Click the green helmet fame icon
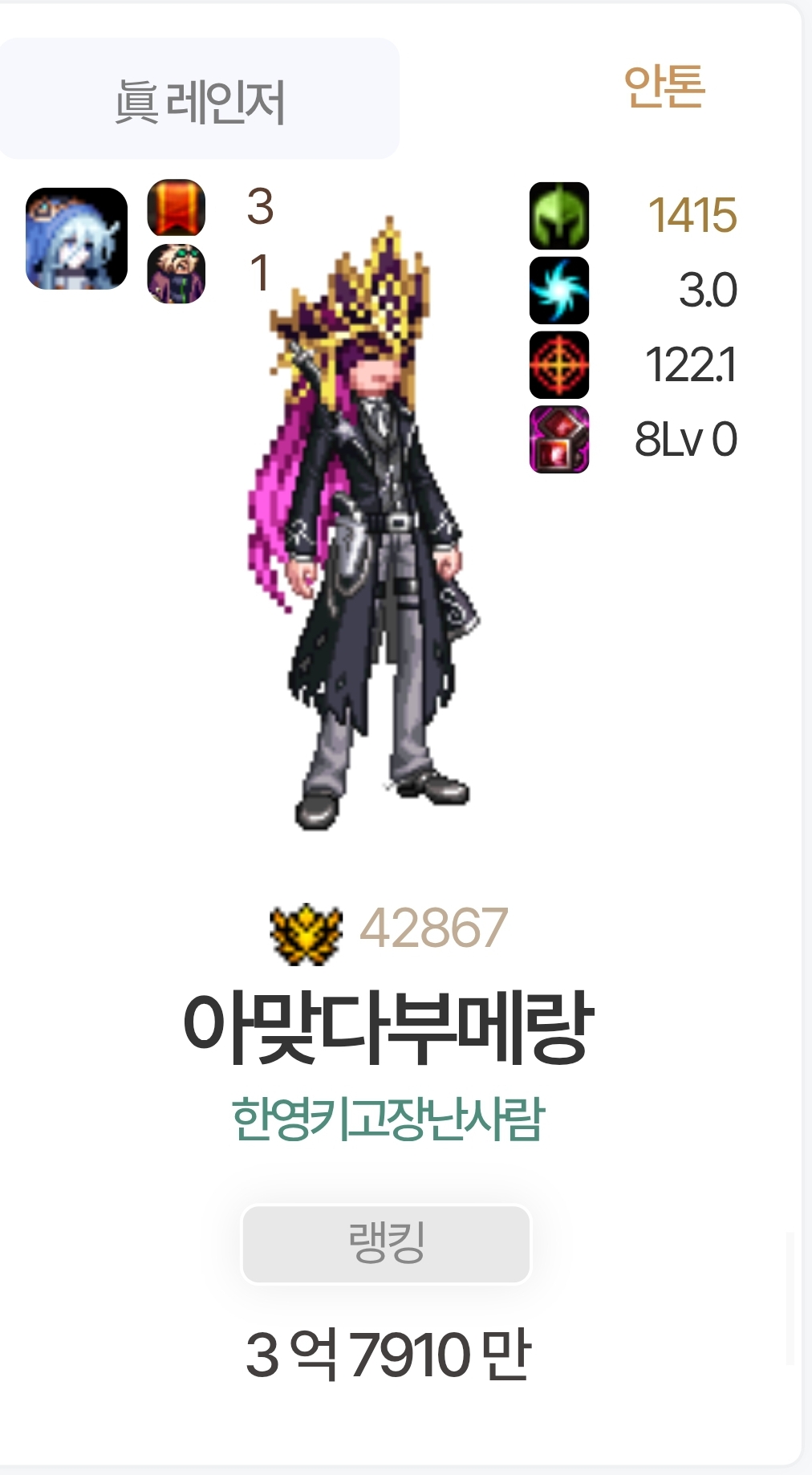Image resolution: width=812 pixels, height=1475 pixels. [x=559, y=216]
